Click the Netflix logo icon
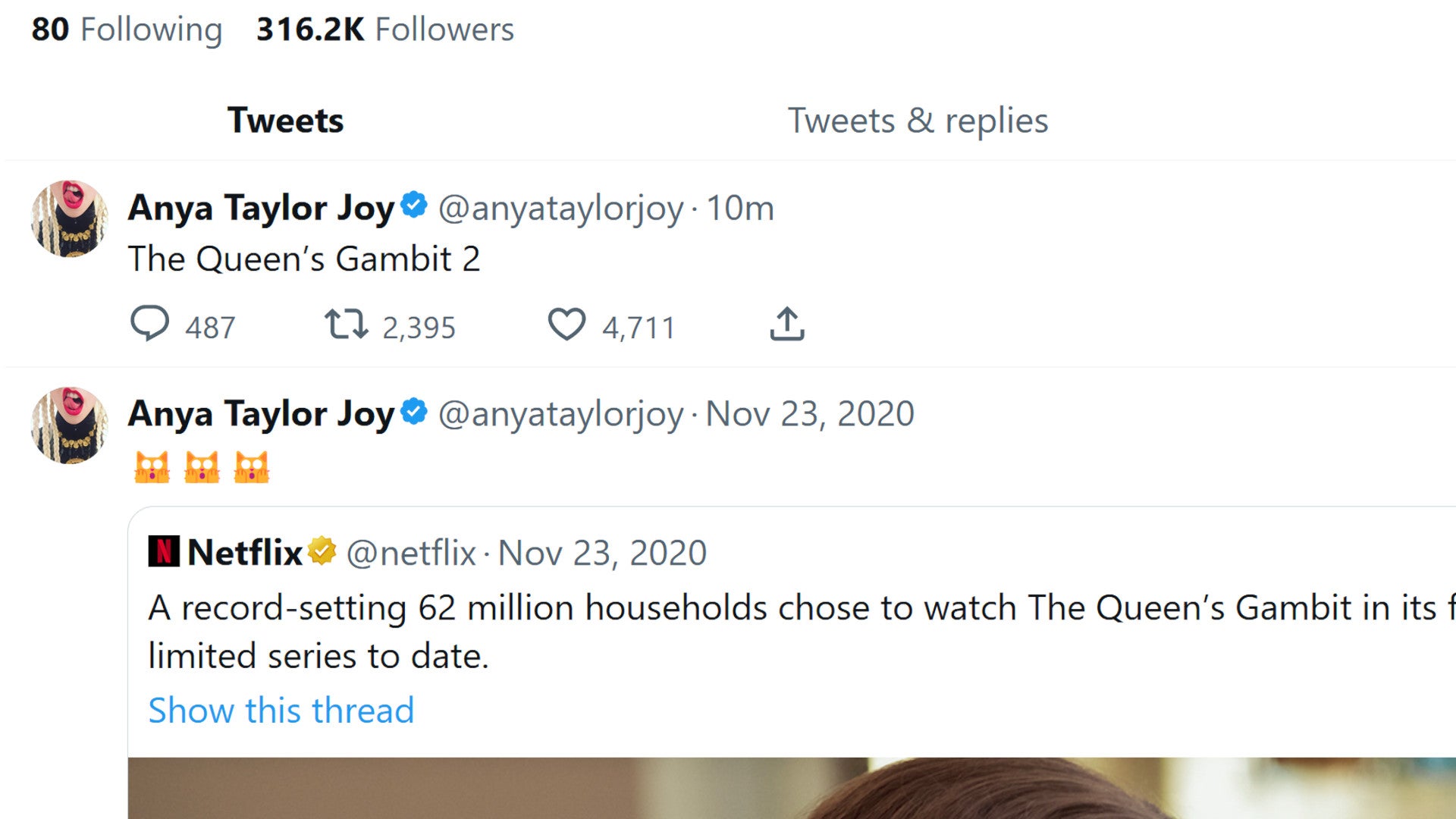Image resolution: width=1456 pixels, height=819 pixels. (x=164, y=551)
